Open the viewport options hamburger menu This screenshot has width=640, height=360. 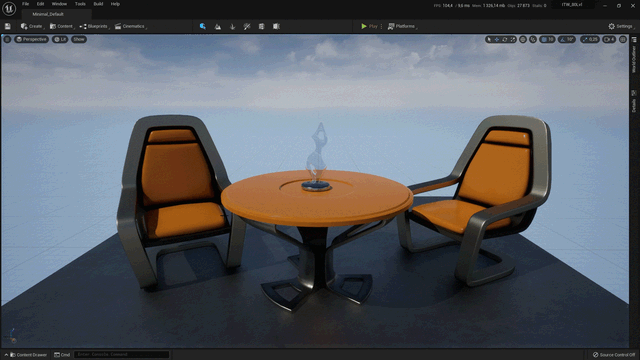coord(7,39)
